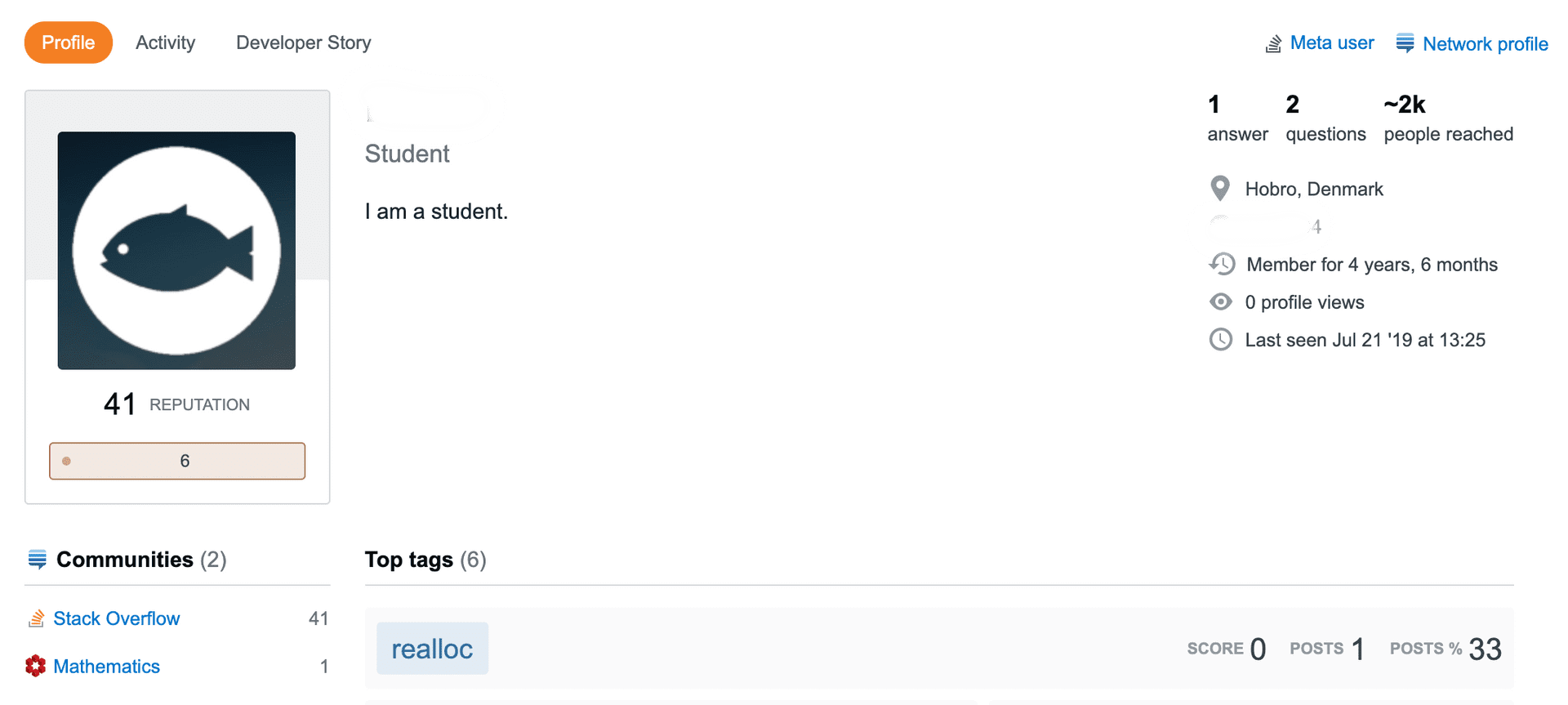
Task: Click the bronze badges count bar
Action: click(177, 461)
